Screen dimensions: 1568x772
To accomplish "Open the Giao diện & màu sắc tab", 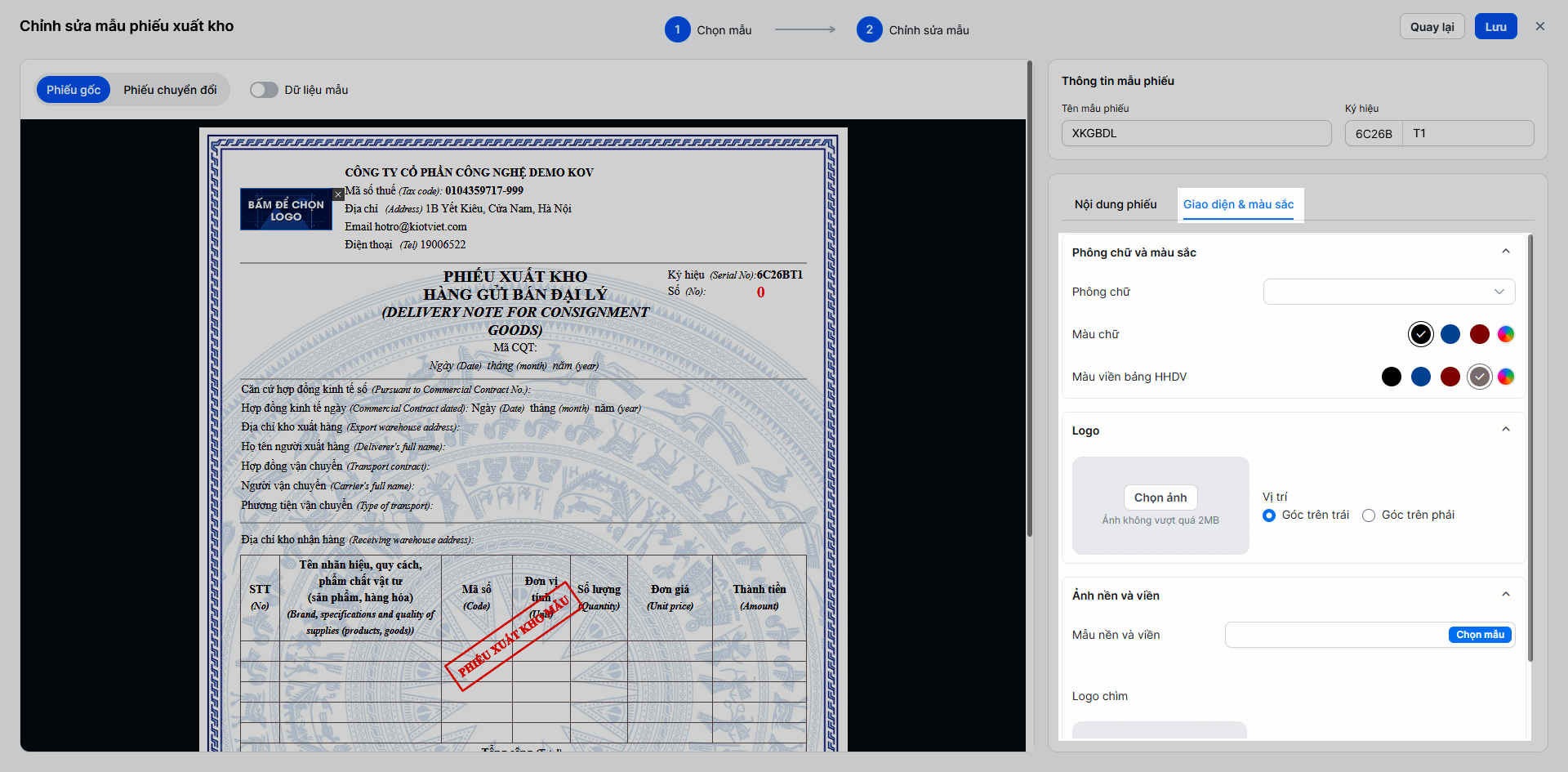I will tap(1238, 204).
